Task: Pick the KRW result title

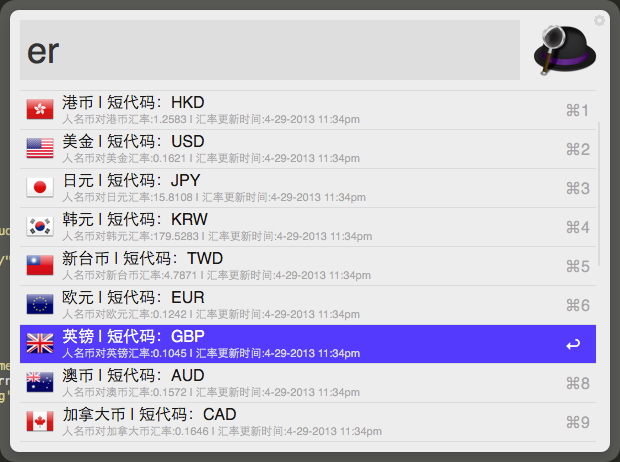Action: click(135, 219)
